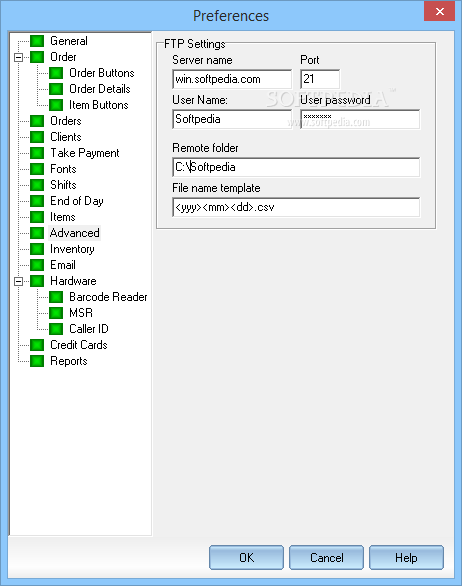Select the Clients entry
462x586 pixels.
(66, 137)
